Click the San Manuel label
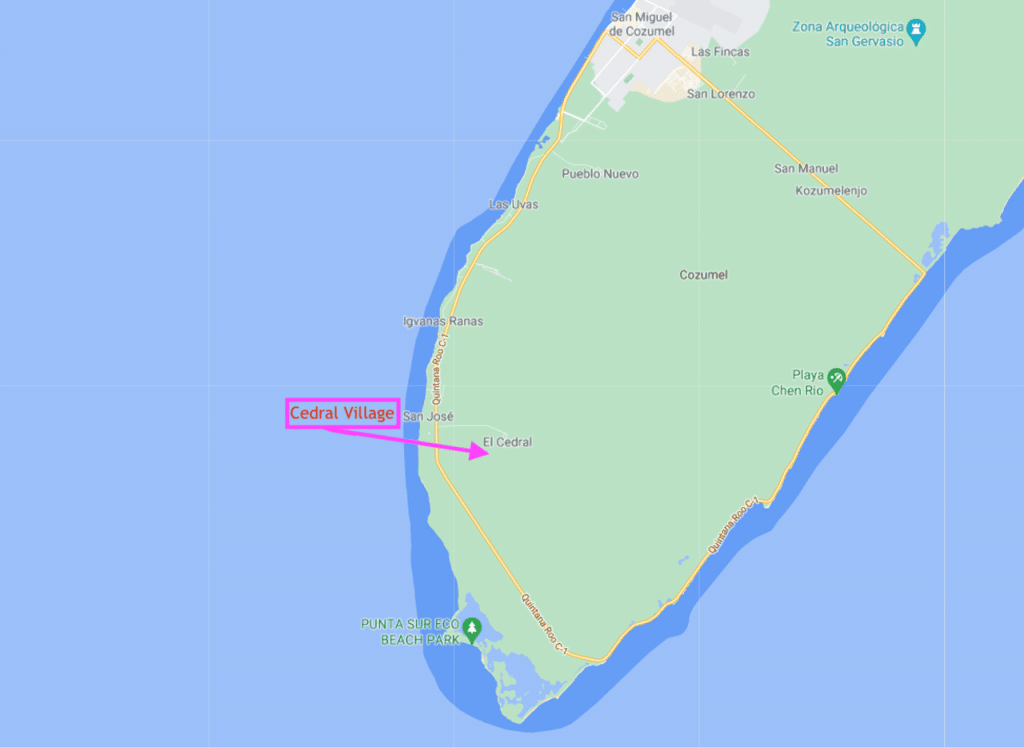1024x747 pixels. 806,168
